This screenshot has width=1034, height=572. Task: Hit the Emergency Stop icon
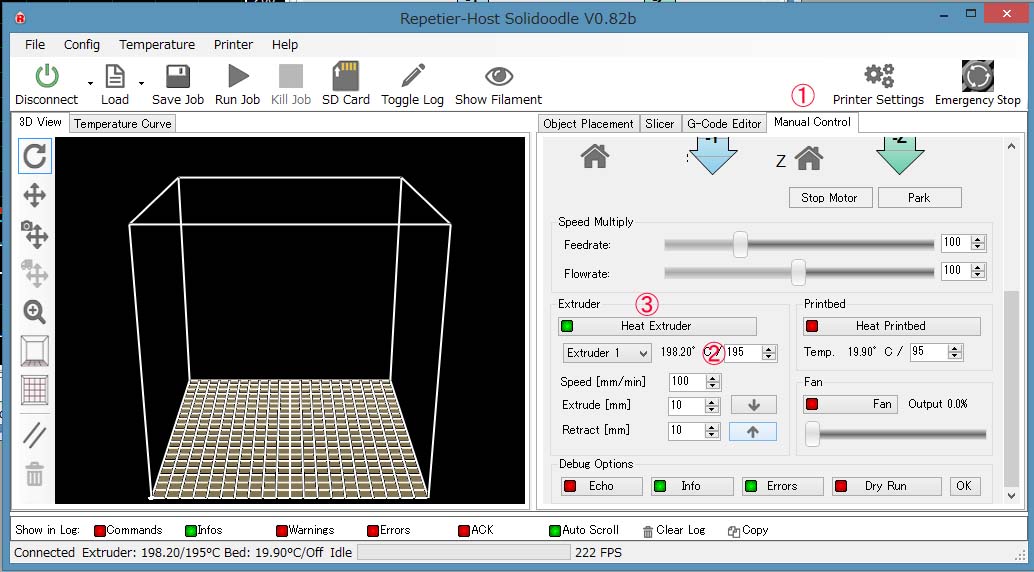point(977,76)
